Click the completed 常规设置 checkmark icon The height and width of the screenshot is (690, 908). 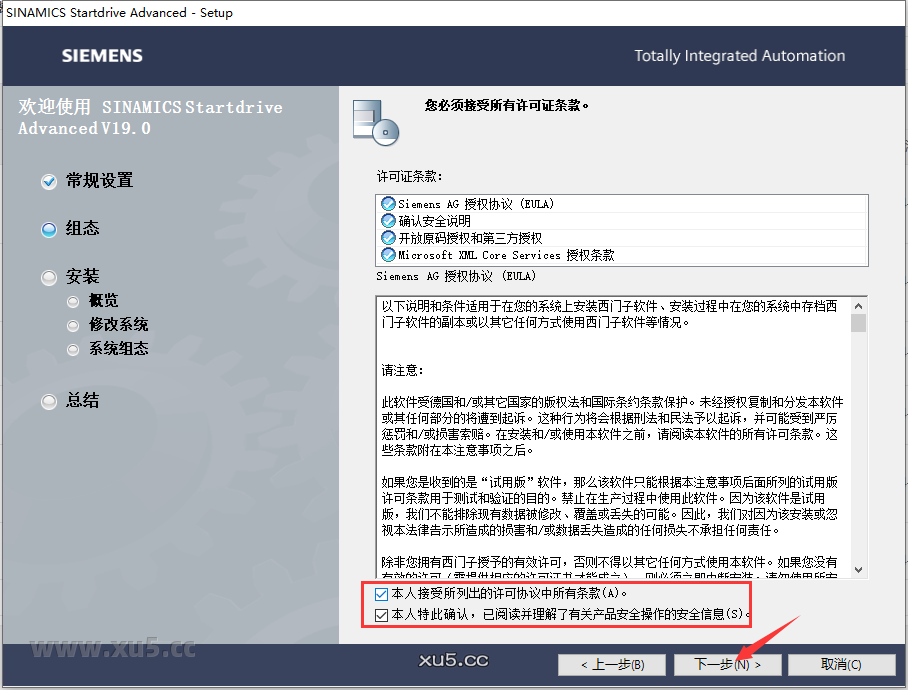click(48, 181)
